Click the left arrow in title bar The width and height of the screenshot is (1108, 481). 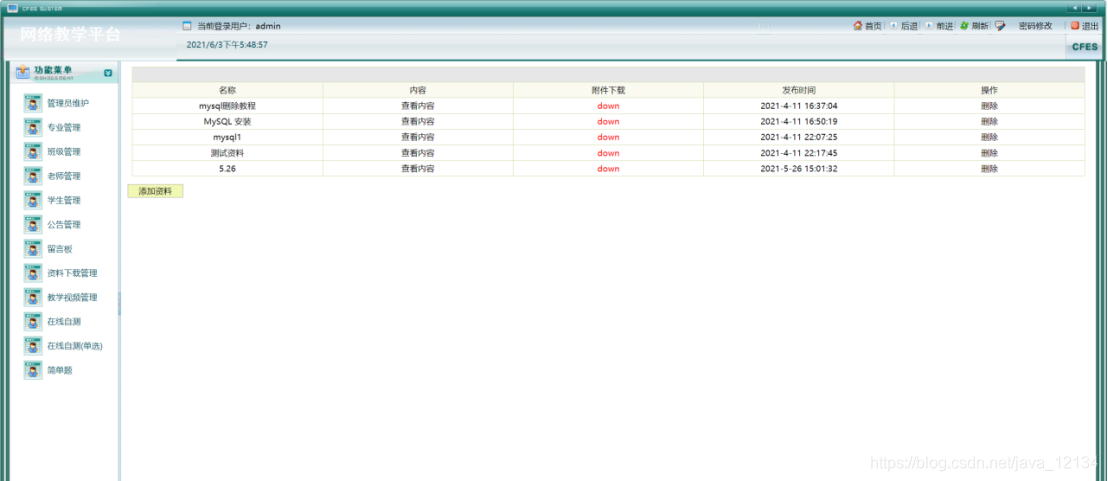[x=1075, y=8]
